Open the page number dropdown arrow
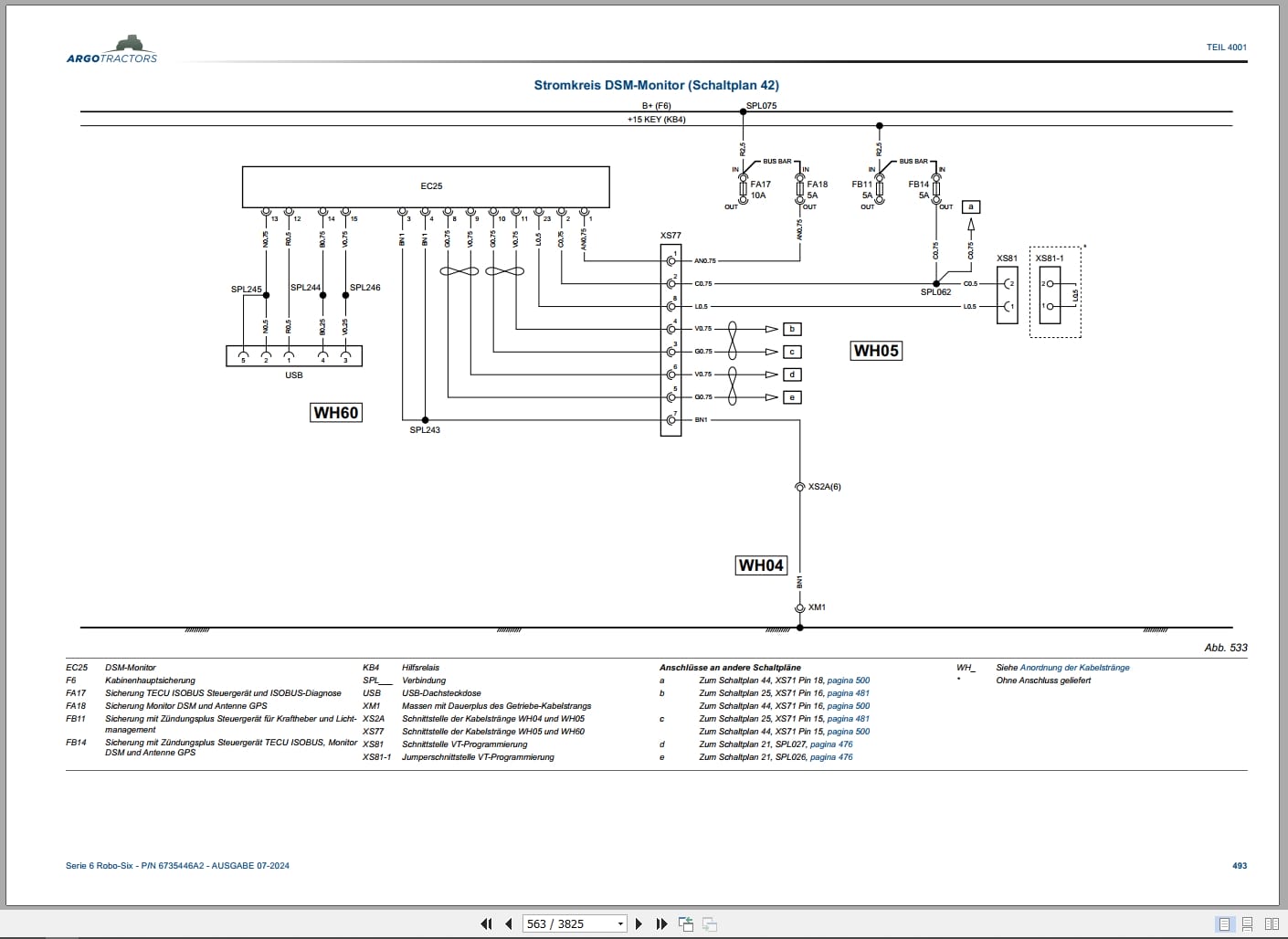Viewport: 1288px width, 939px height. pyautogui.click(x=620, y=923)
